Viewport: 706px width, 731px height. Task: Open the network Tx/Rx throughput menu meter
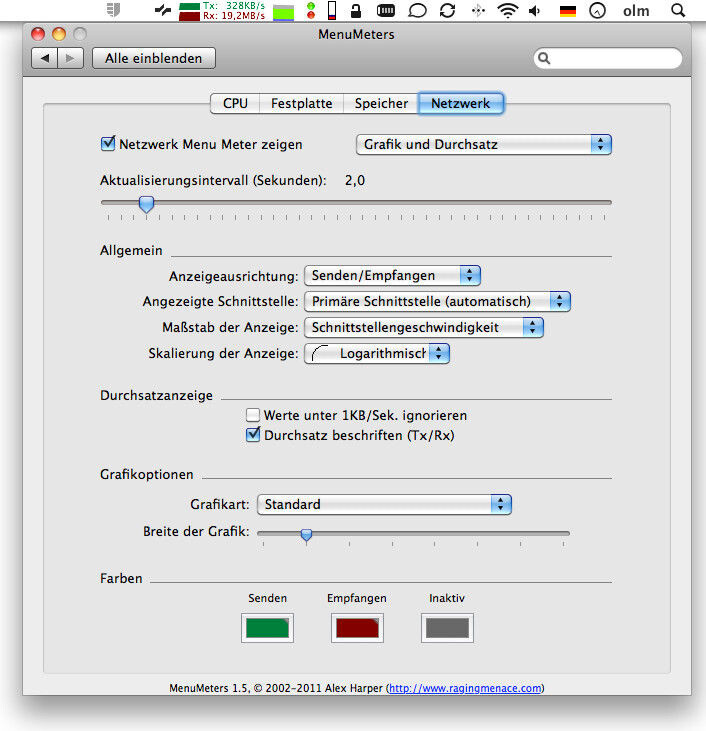222,11
